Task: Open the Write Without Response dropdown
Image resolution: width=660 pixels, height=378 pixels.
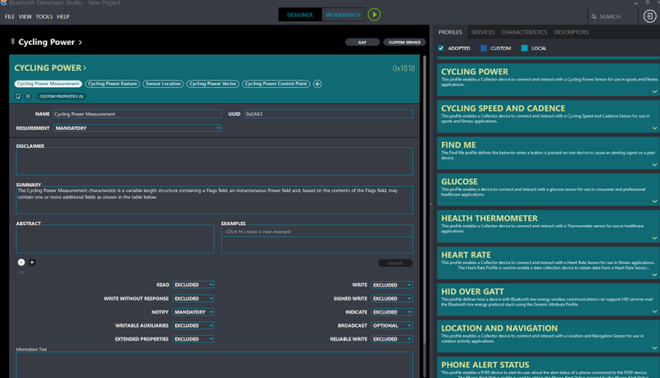Action: point(193,298)
